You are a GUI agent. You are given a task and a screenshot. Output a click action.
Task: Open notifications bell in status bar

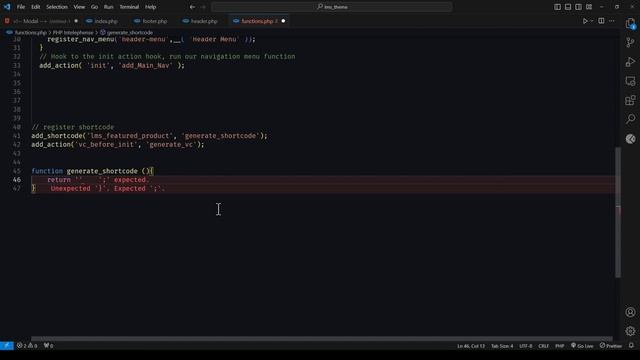[x=631, y=346]
